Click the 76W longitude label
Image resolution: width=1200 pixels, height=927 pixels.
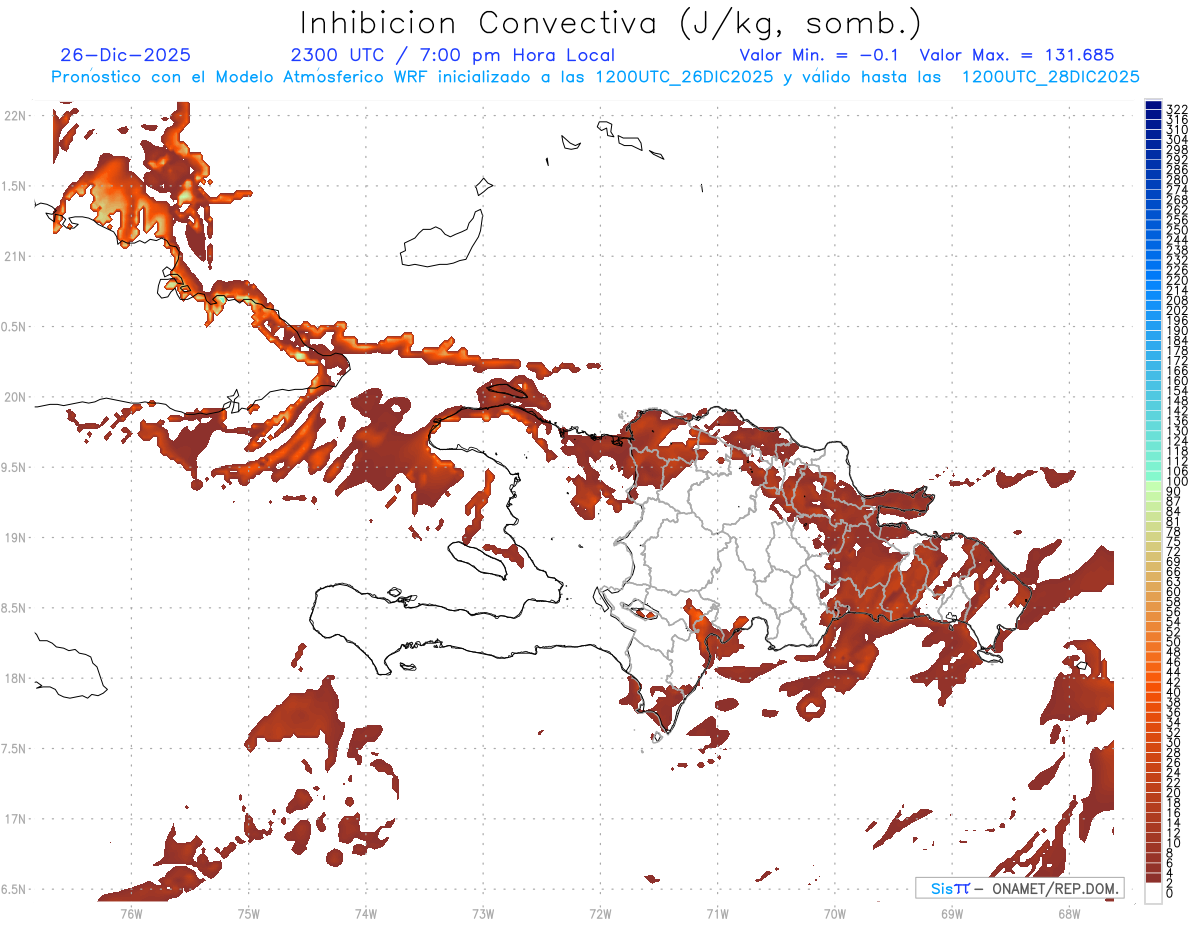point(131,913)
